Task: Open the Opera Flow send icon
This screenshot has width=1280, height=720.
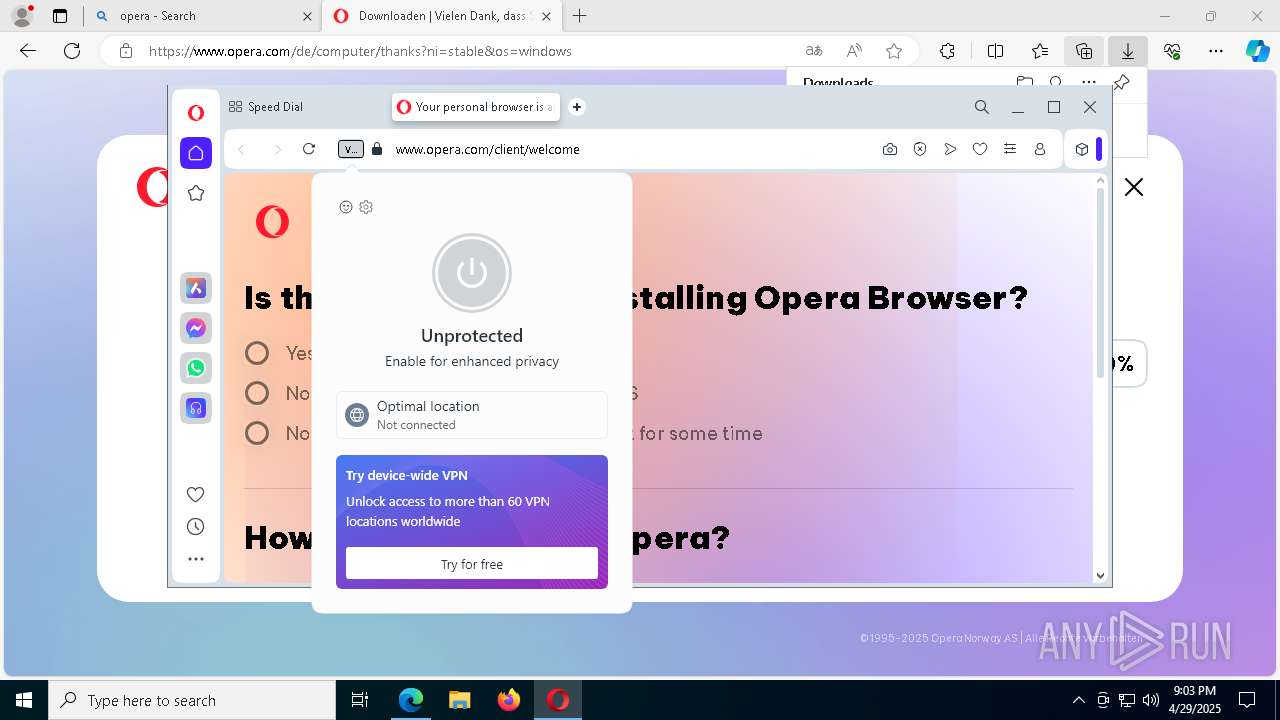Action: click(x=950, y=149)
